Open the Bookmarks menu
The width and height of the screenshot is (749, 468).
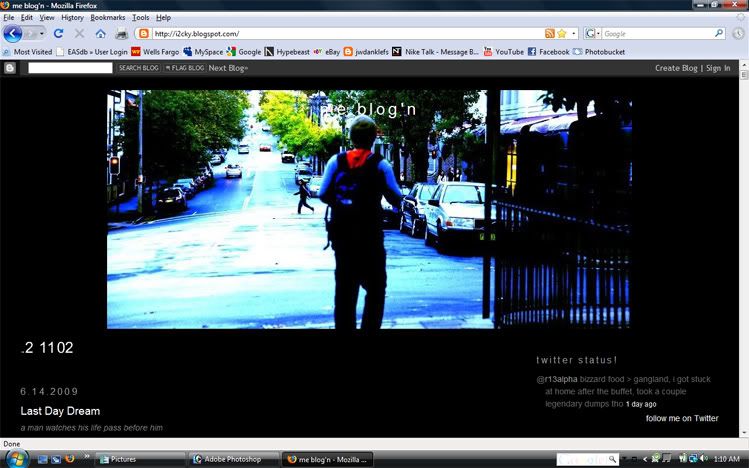[107, 18]
